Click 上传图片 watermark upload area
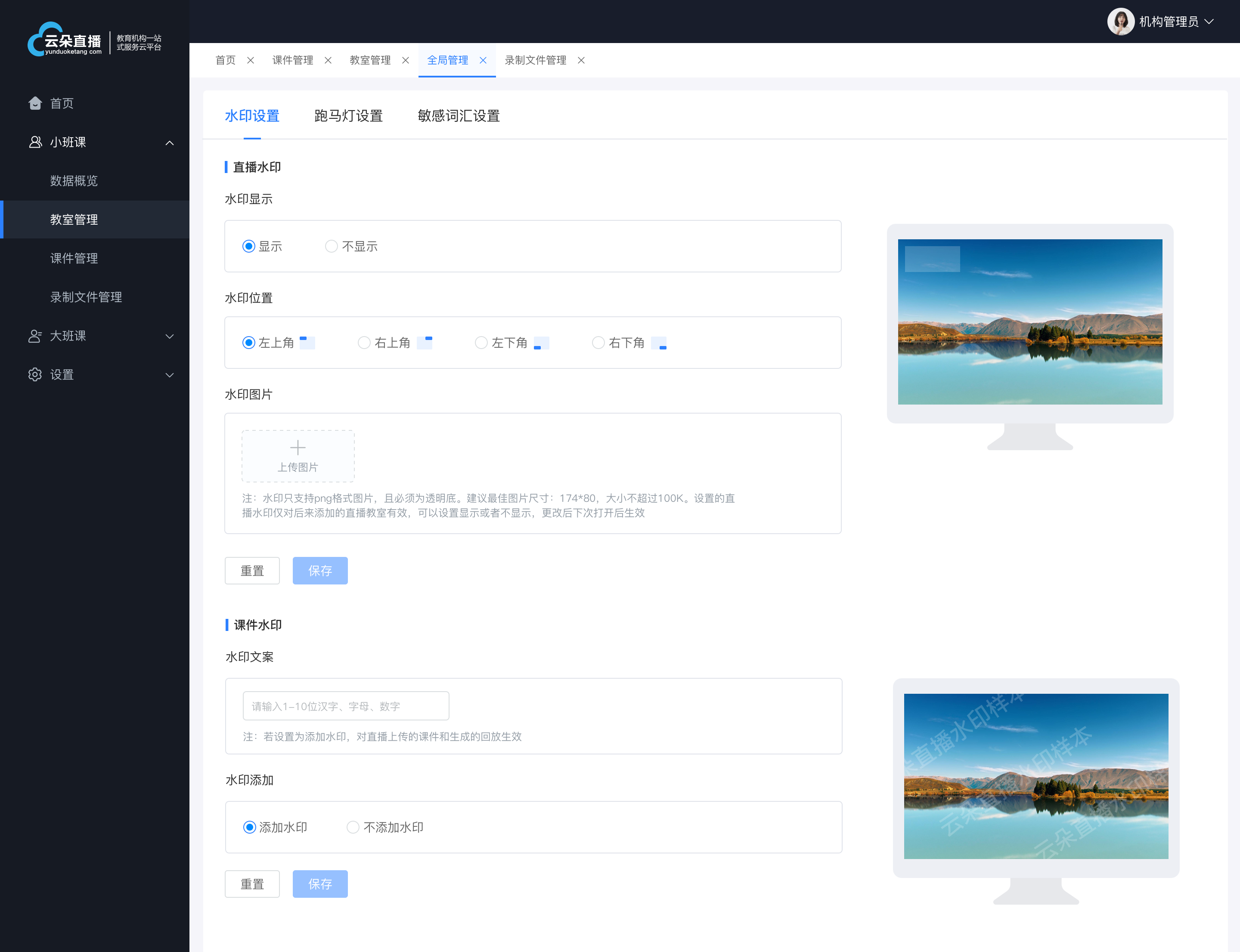 (297, 455)
